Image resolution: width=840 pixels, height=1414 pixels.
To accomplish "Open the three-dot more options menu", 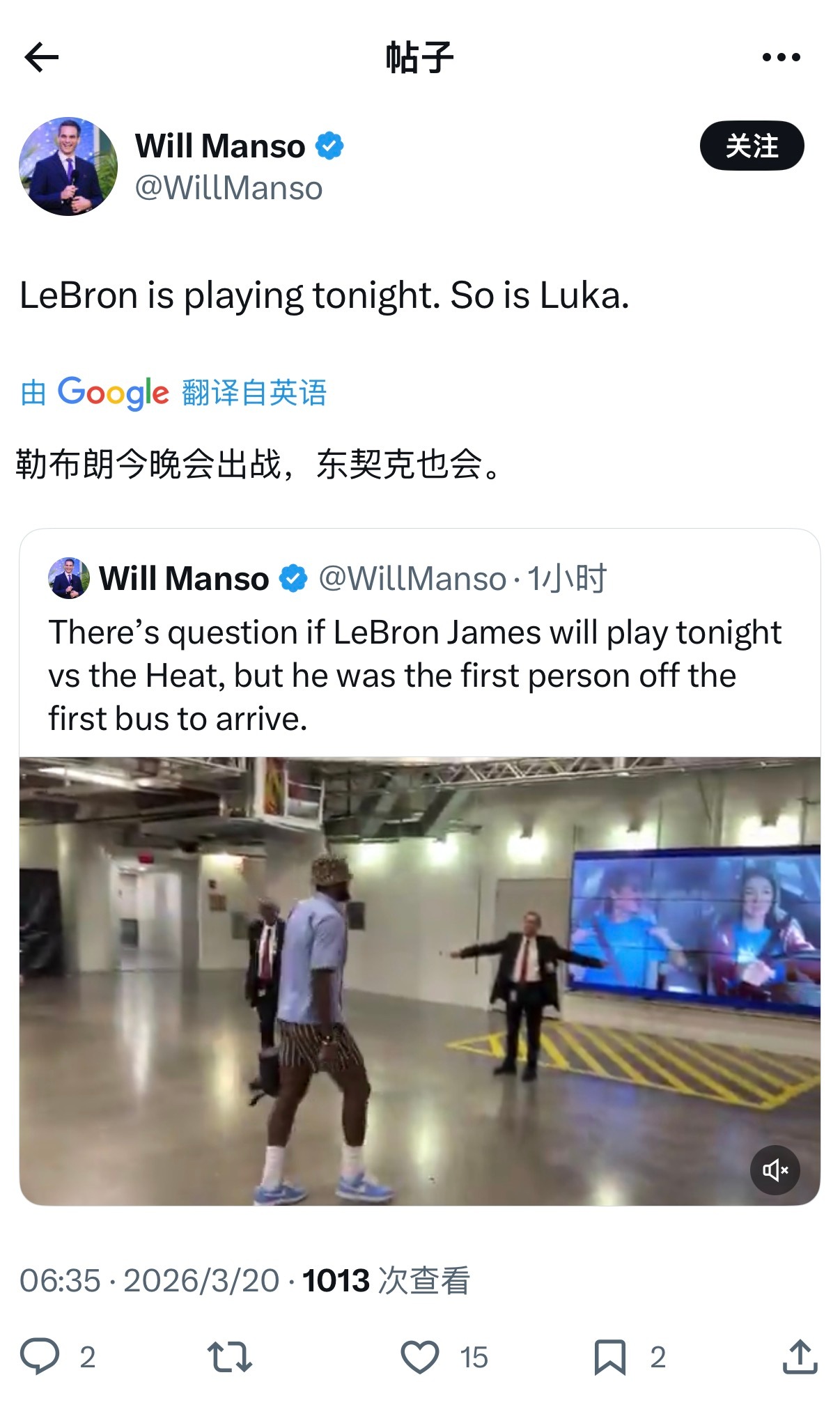I will (x=781, y=57).
